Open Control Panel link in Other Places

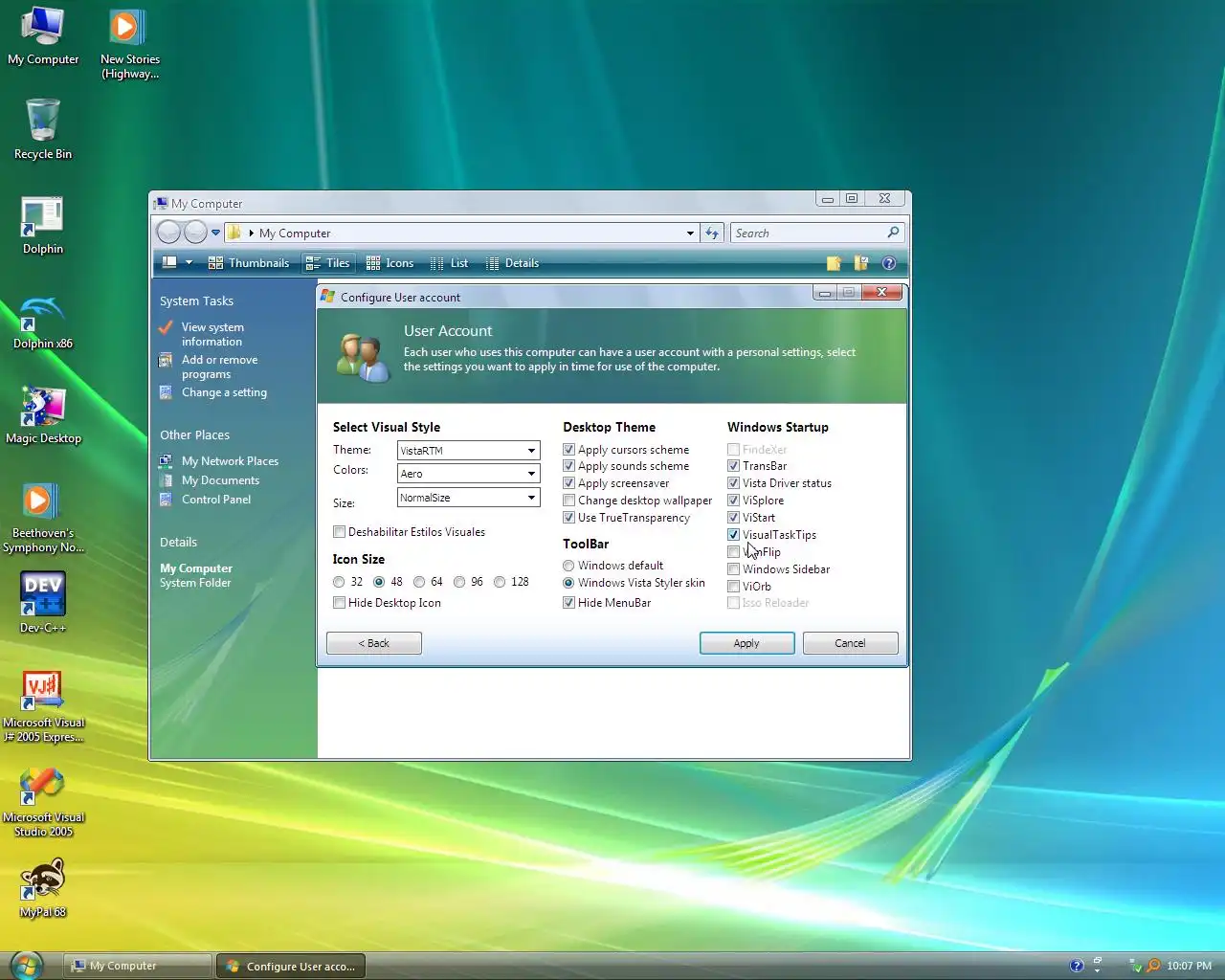tap(216, 500)
